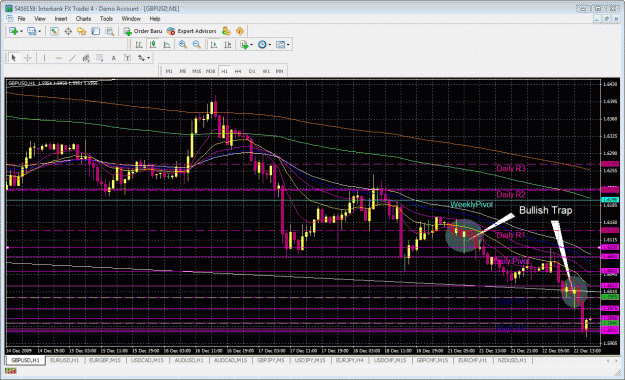Image resolution: width=625 pixels, height=380 pixels.
Task: Select the Cursor arrow tool
Action: (14, 58)
